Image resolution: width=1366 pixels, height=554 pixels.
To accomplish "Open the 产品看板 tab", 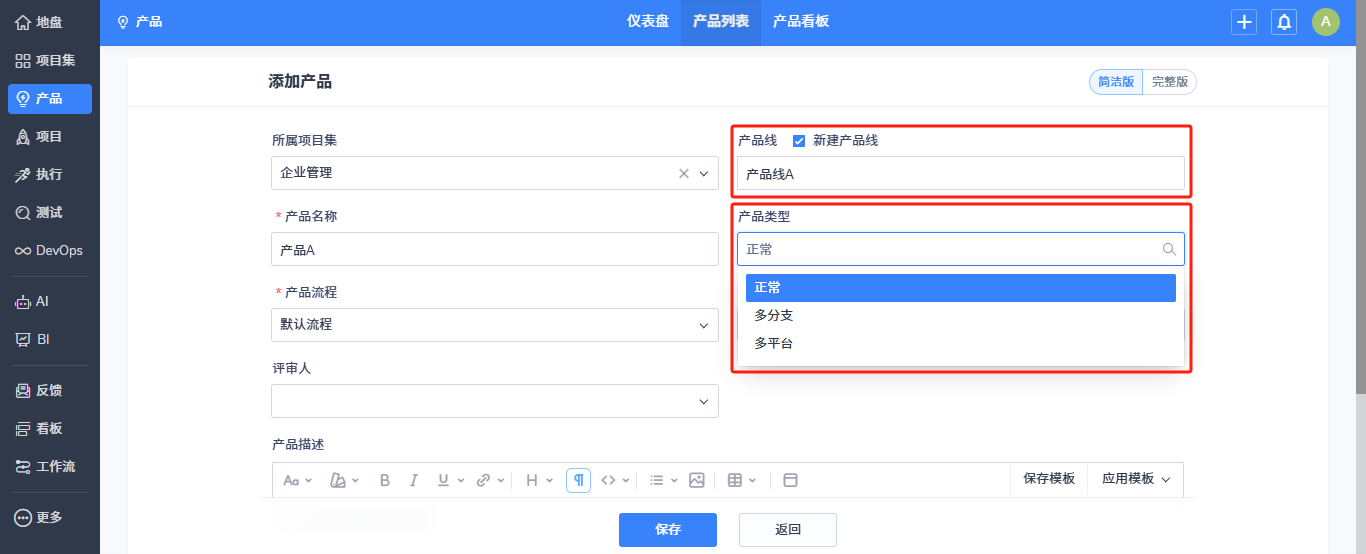I will (x=801, y=21).
